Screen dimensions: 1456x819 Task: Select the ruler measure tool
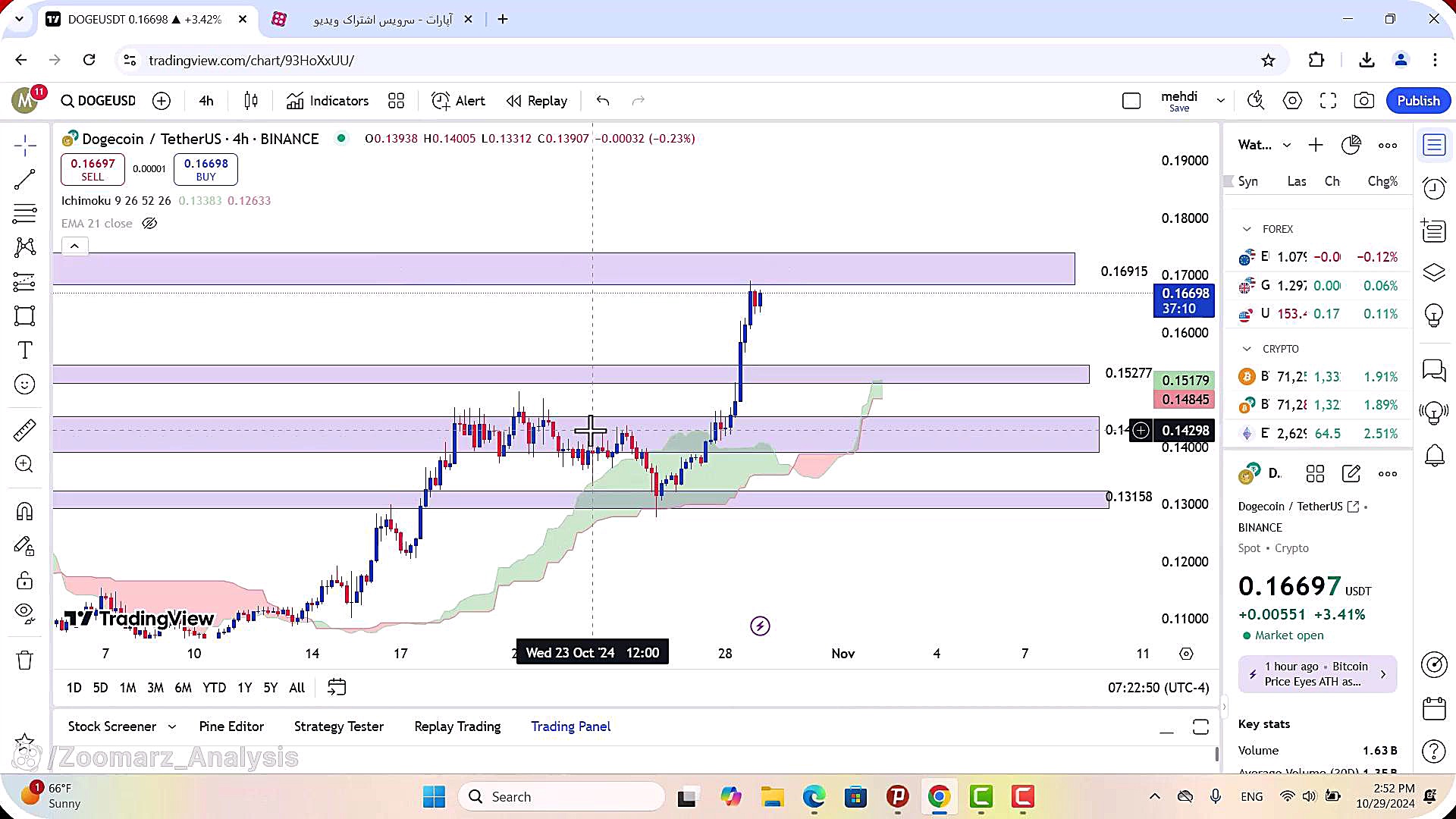pos(24,430)
